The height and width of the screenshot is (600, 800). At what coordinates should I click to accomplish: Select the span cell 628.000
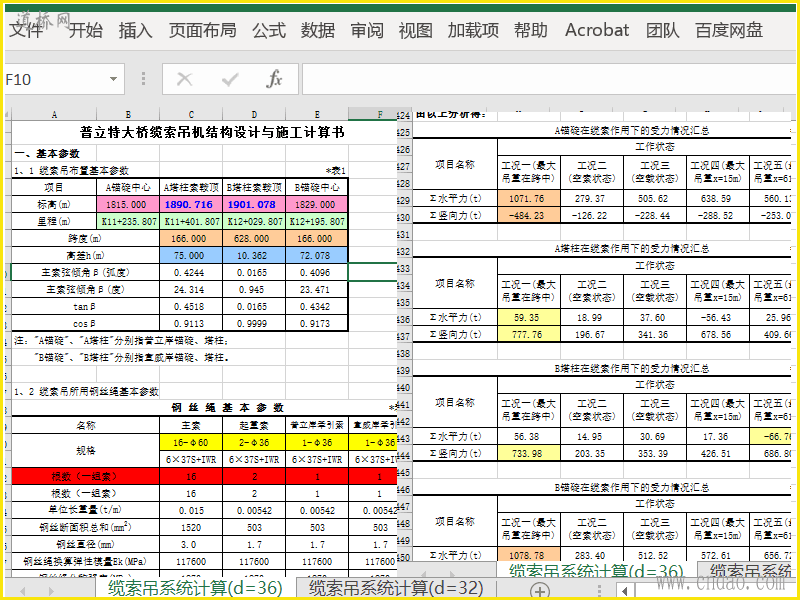[254, 238]
